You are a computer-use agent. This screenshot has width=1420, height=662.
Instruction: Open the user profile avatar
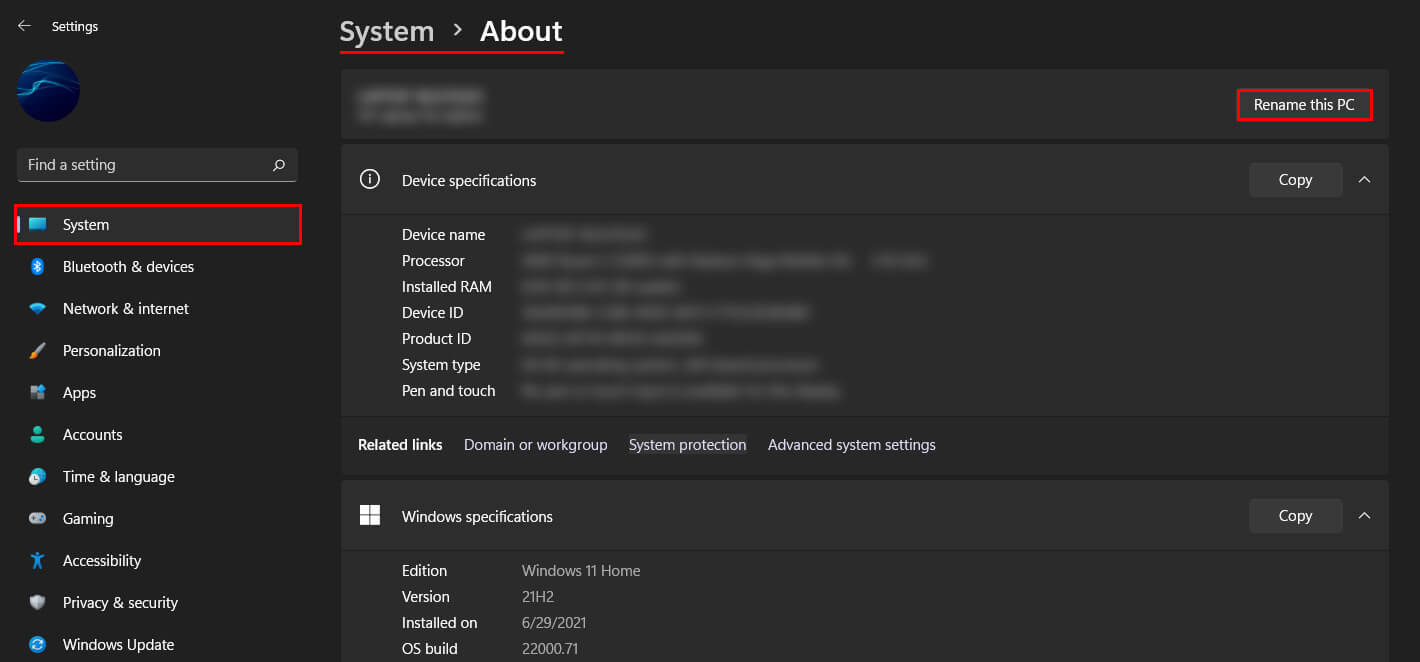tap(48, 91)
